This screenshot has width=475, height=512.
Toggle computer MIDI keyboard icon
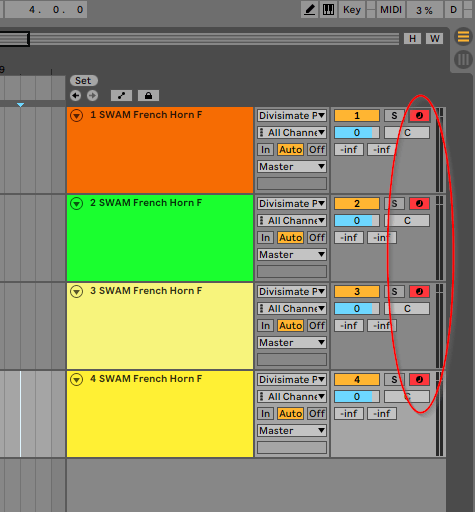[328, 10]
